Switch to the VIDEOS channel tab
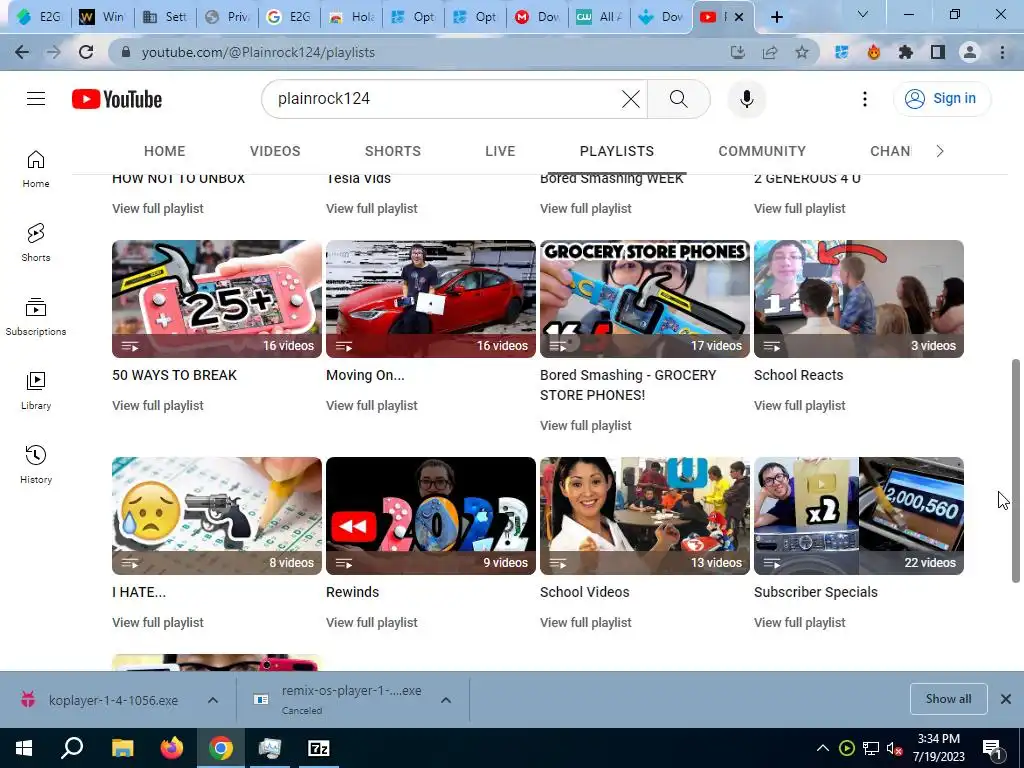This screenshot has height=768, width=1024. pos(275,151)
